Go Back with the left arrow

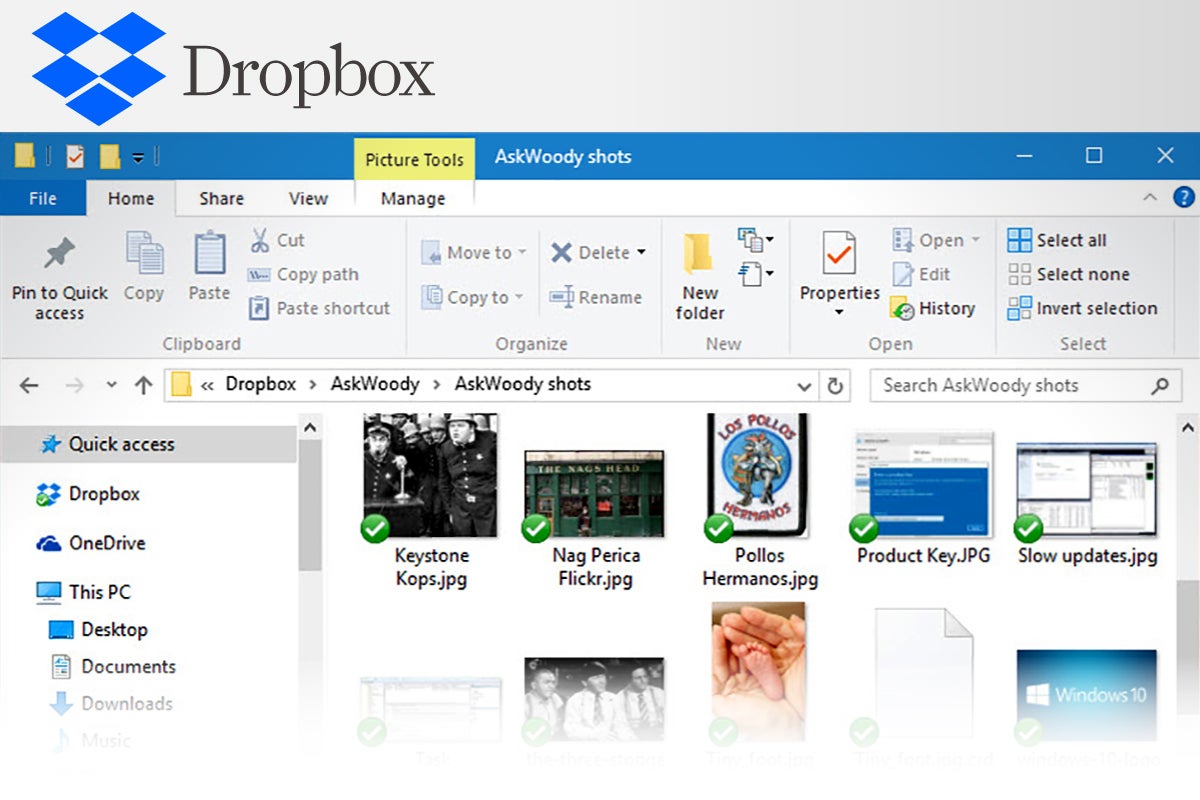point(29,385)
